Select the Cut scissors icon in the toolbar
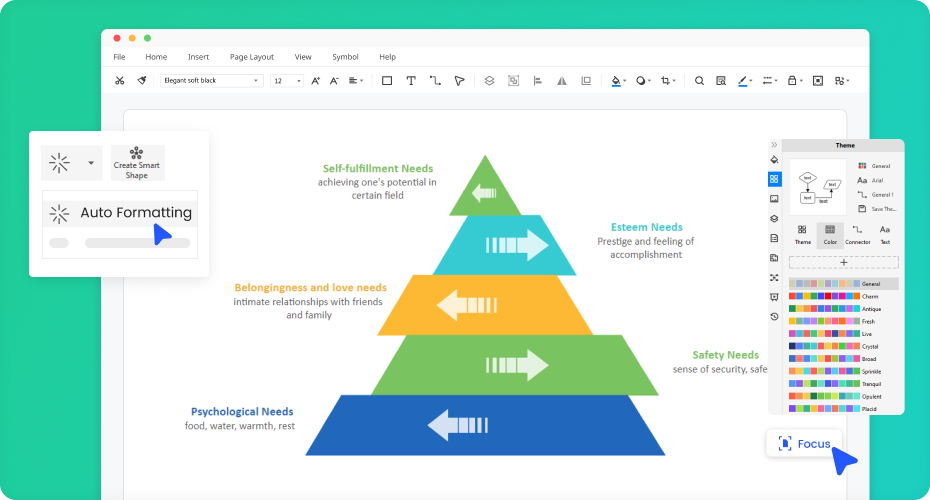 [119, 81]
